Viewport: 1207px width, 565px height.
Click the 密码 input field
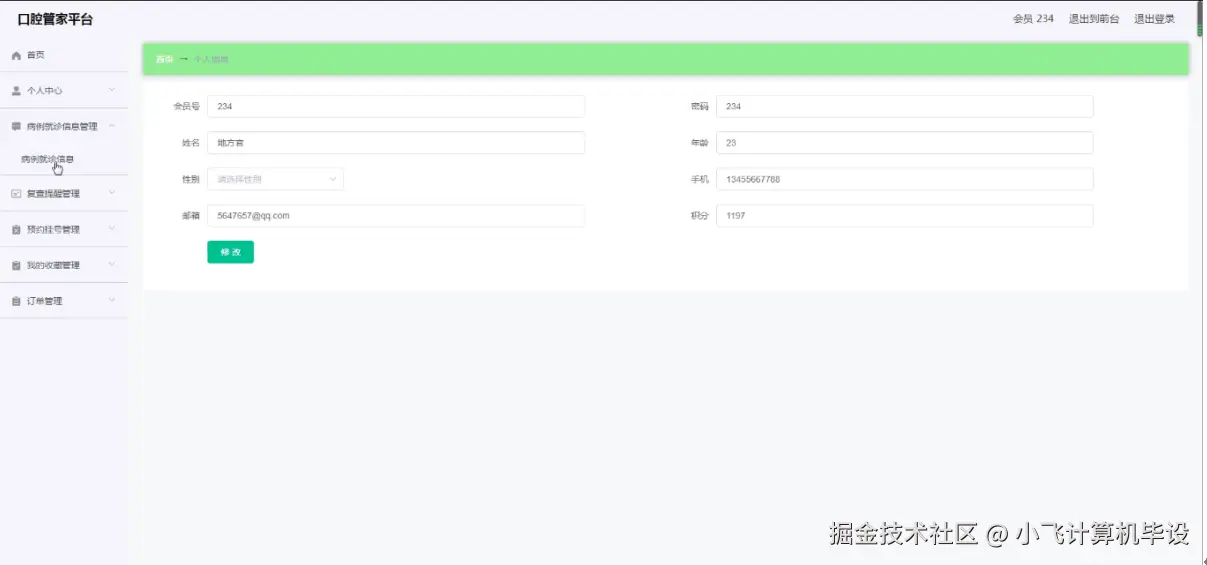pos(904,106)
